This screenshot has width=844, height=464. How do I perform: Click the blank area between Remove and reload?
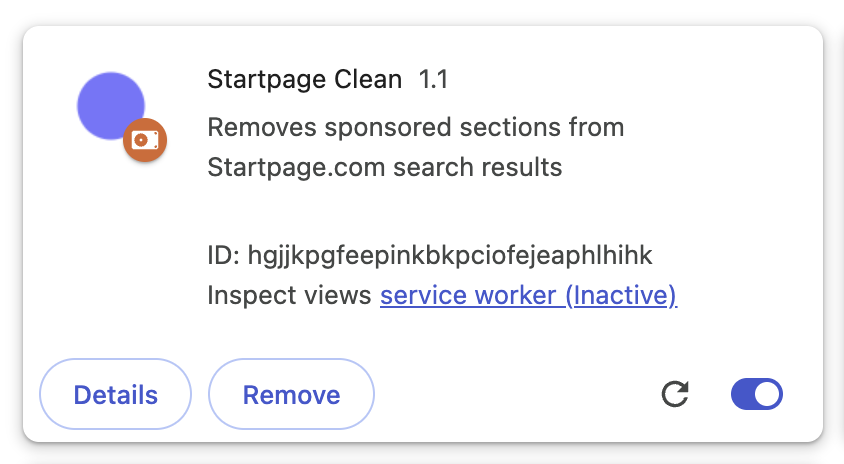pos(515,394)
